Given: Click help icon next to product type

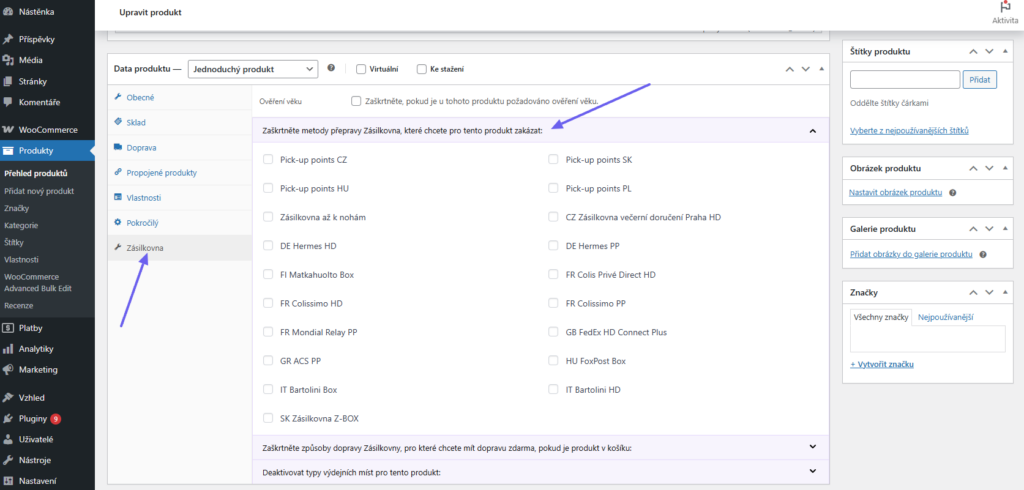Looking at the screenshot, I should [x=331, y=68].
